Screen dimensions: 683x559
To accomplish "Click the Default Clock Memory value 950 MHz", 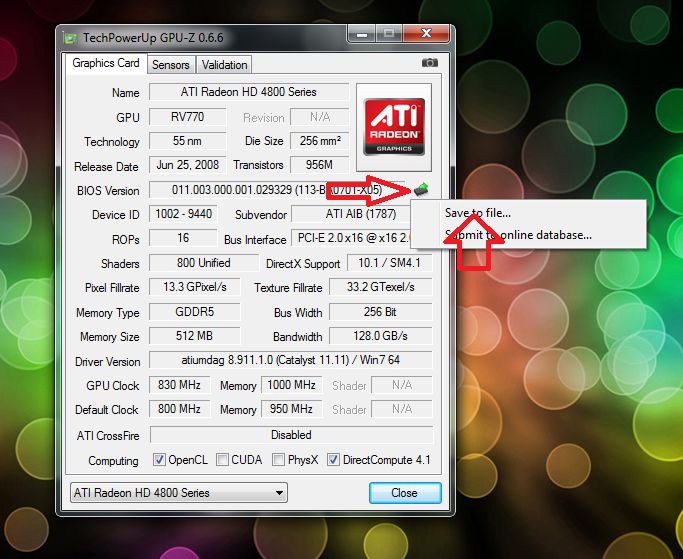I will click(x=291, y=409).
